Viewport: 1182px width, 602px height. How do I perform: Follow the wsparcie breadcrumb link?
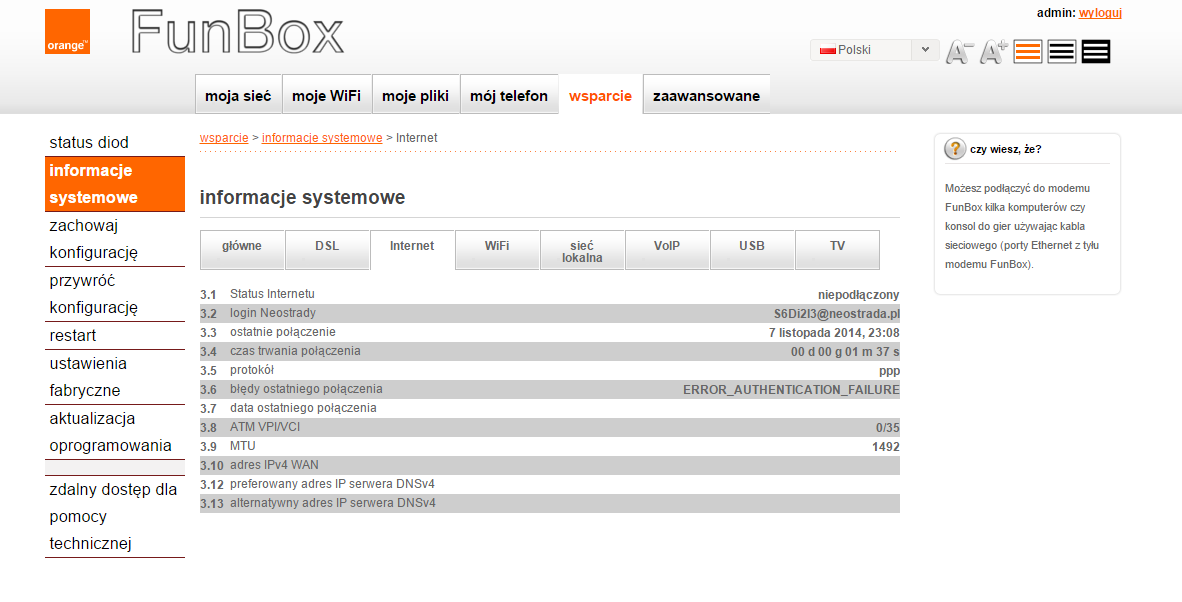pyautogui.click(x=224, y=138)
